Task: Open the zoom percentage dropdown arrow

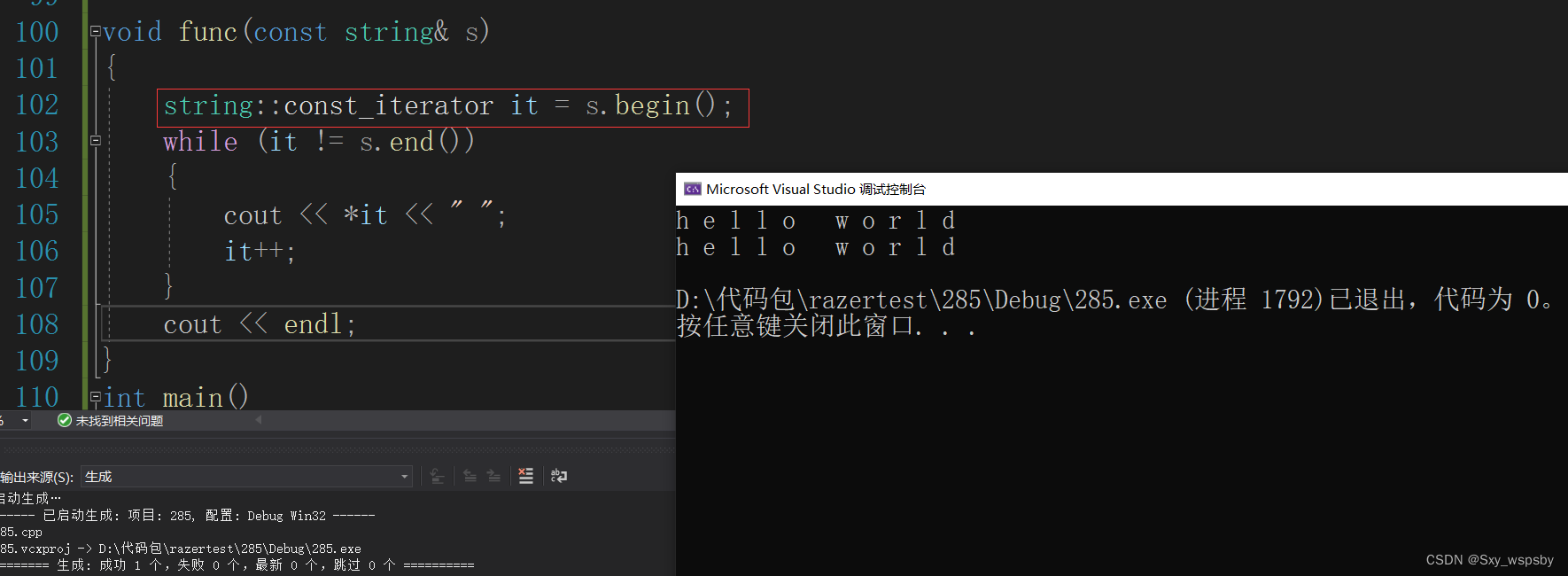Action: (25, 420)
